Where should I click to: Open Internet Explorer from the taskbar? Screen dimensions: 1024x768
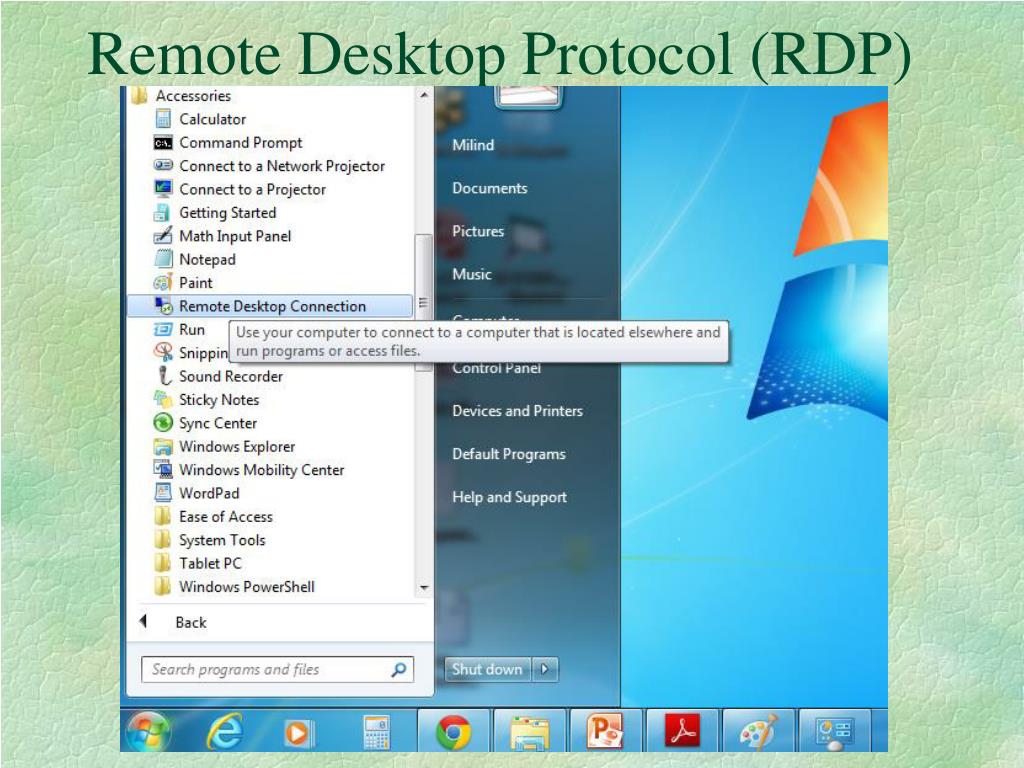[225, 731]
